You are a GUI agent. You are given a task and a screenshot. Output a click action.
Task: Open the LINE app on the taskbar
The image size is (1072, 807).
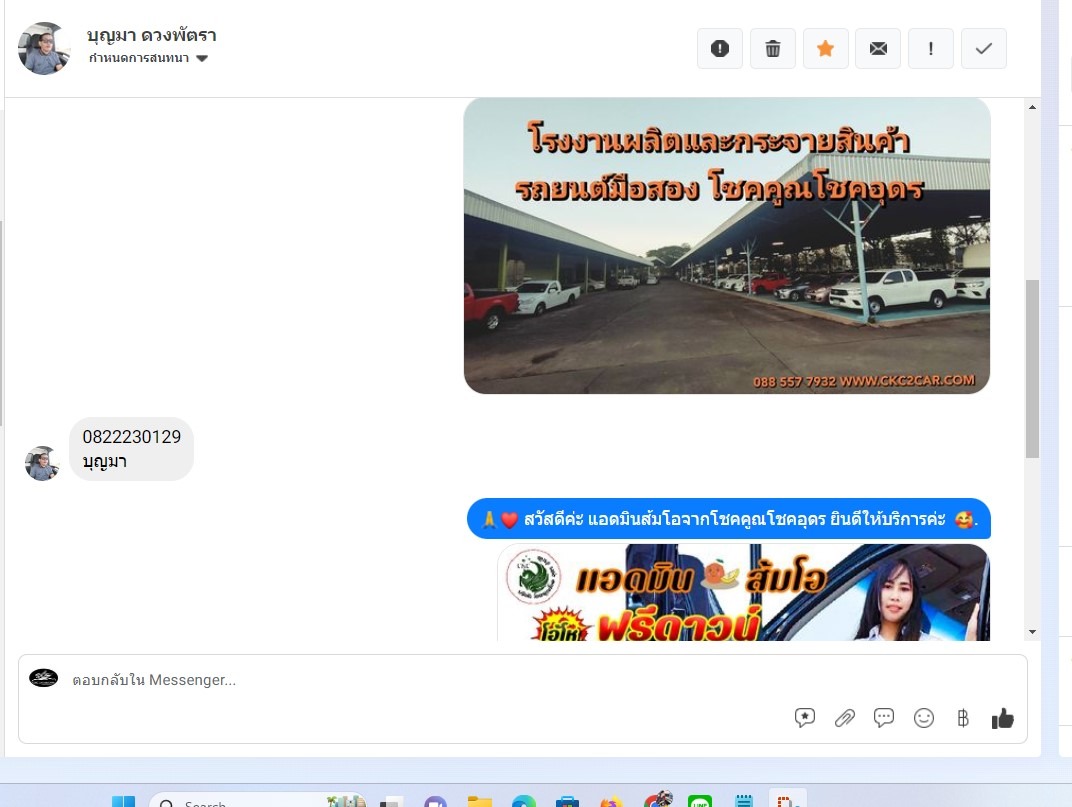pyautogui.click(x=700, y=802)
